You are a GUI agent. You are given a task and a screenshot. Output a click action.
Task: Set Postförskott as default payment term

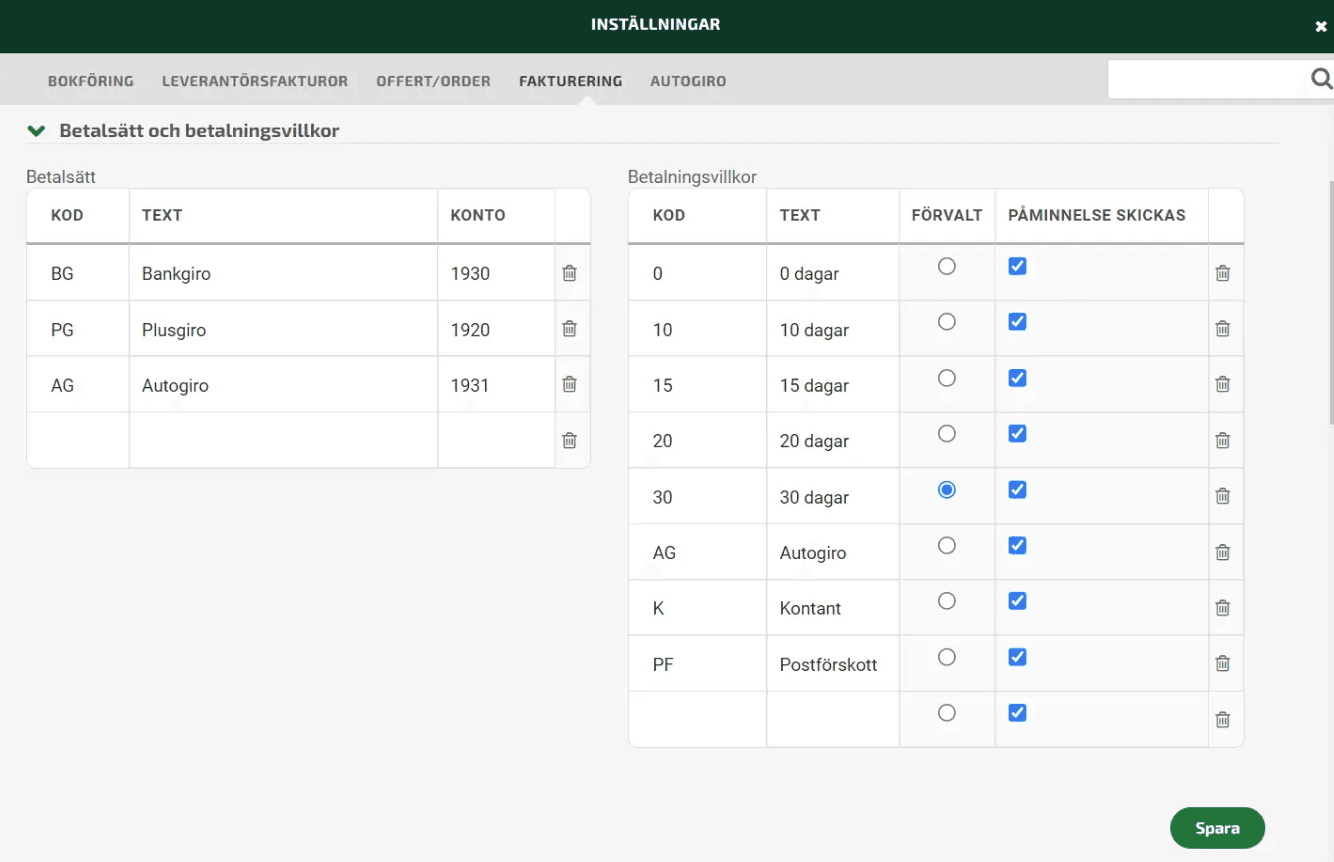coord(947,657)
